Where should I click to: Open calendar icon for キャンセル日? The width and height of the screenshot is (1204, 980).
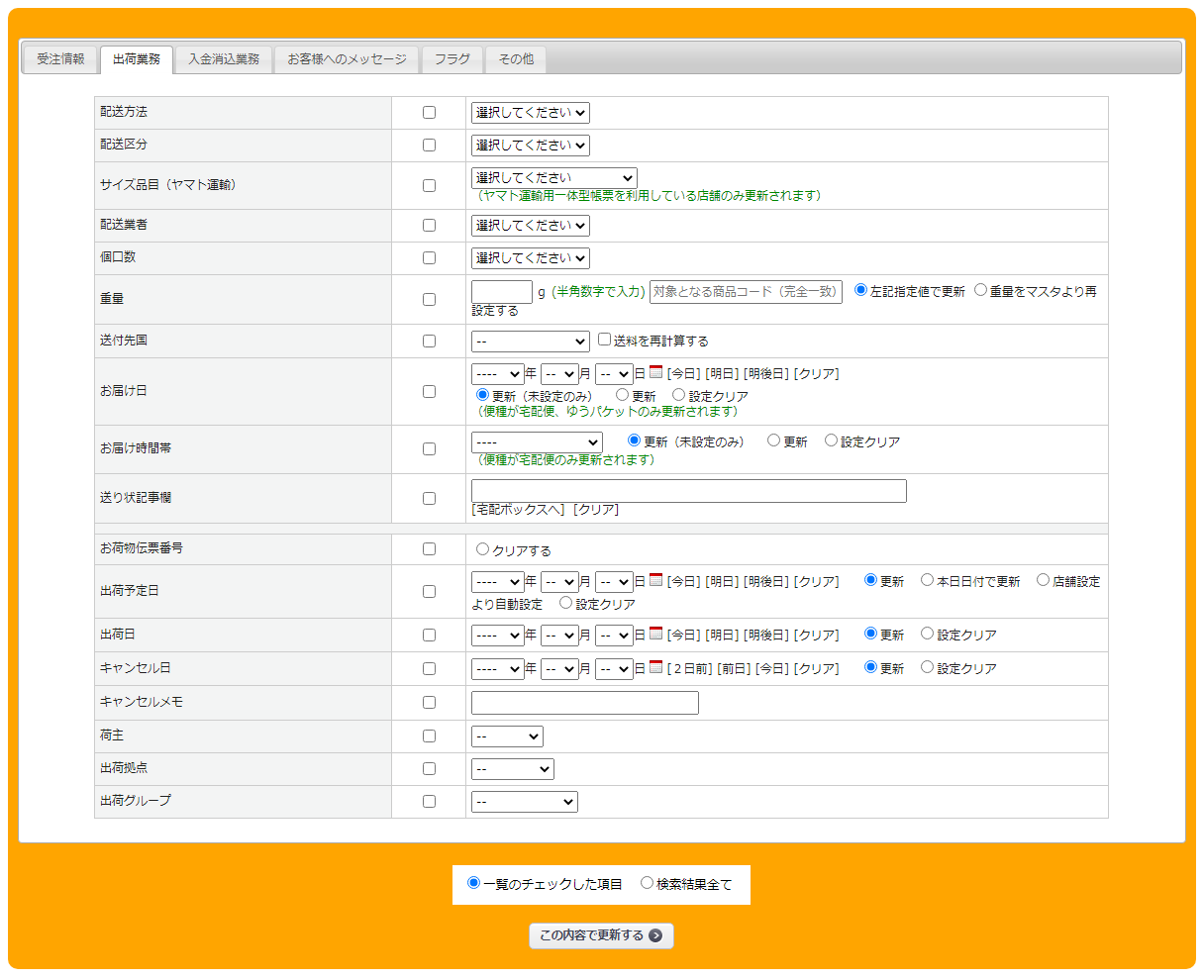(x=655, y=667)
